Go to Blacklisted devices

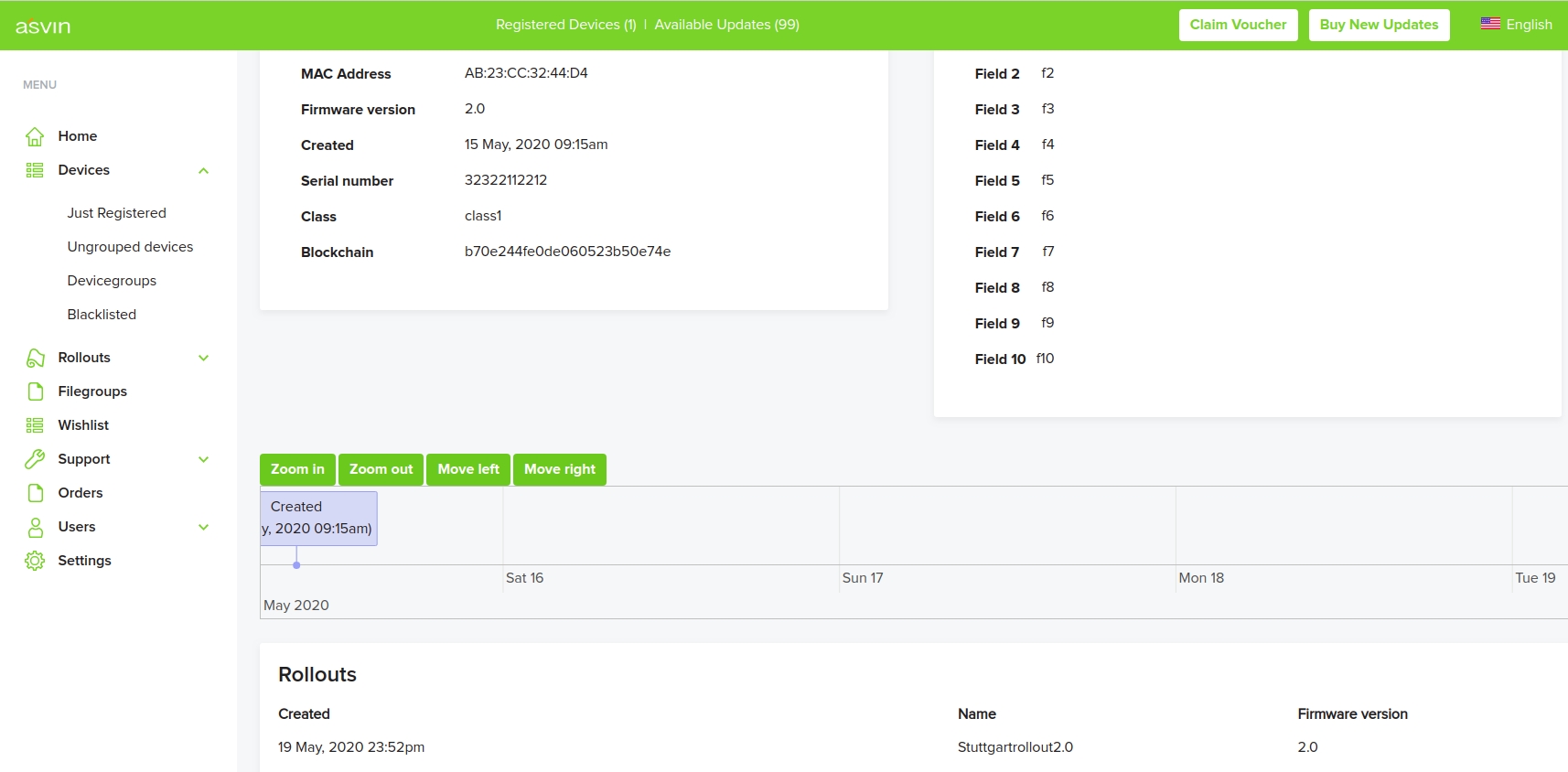point(102,315)
